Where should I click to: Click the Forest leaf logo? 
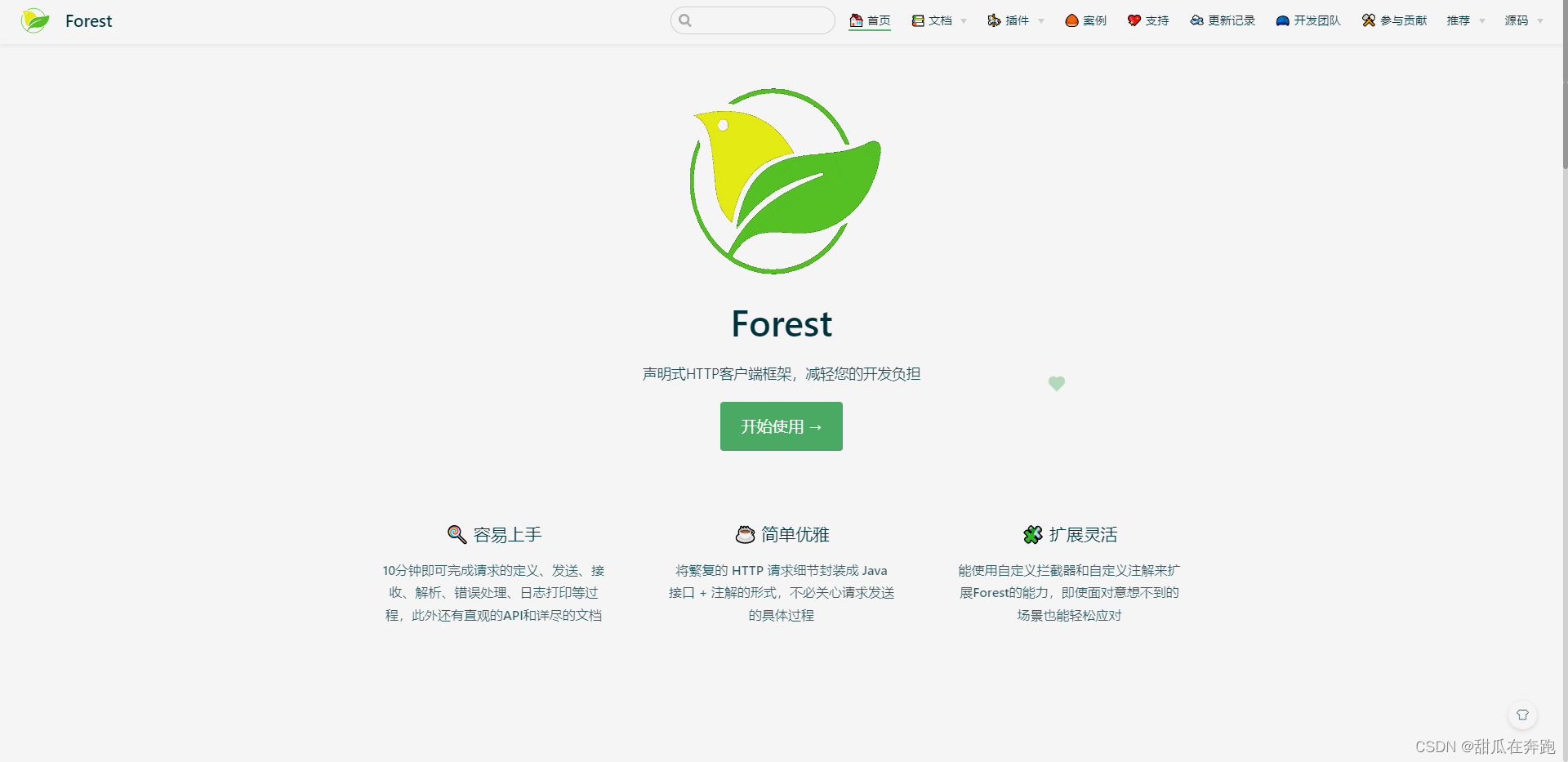[34, 20]
